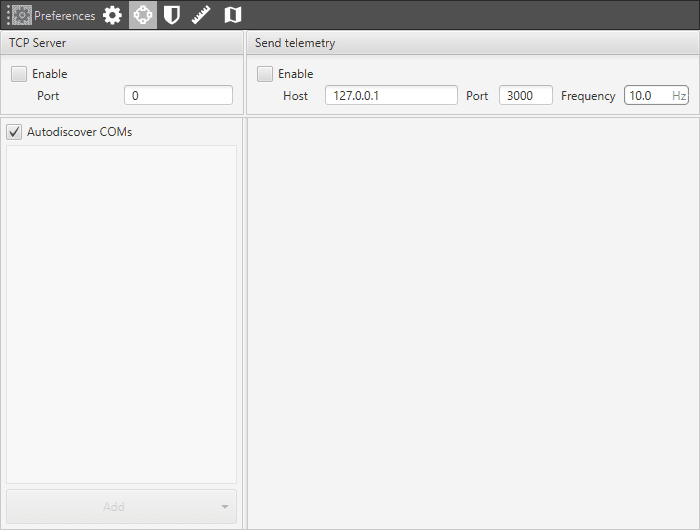The width and height of the screenshot is (700, 530).
Task: Click the Frequency field showing 10.0
Action: tap(656, 96)
